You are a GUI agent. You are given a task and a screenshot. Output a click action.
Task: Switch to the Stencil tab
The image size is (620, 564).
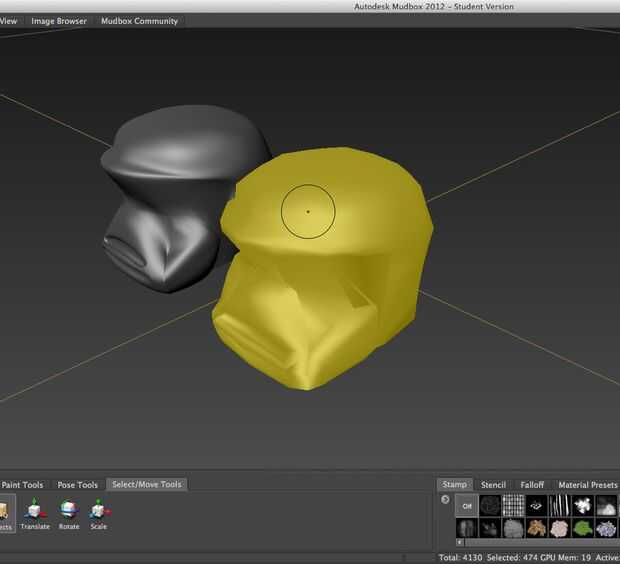493,485
